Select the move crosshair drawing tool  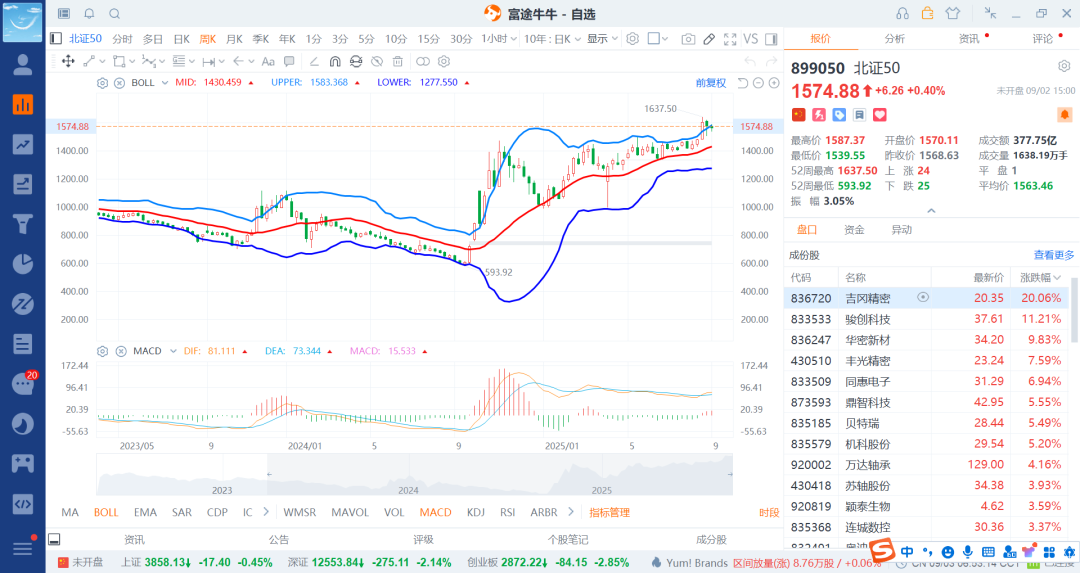[68, 61]
